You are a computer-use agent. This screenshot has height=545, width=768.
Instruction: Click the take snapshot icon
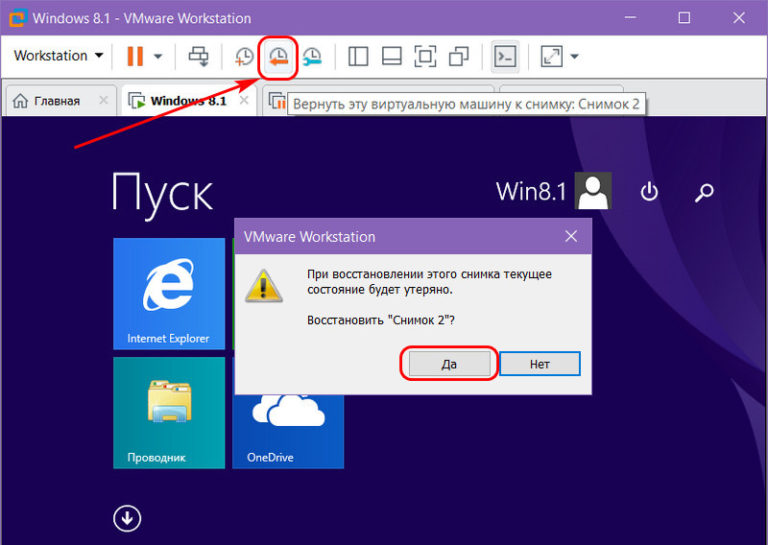245,56
